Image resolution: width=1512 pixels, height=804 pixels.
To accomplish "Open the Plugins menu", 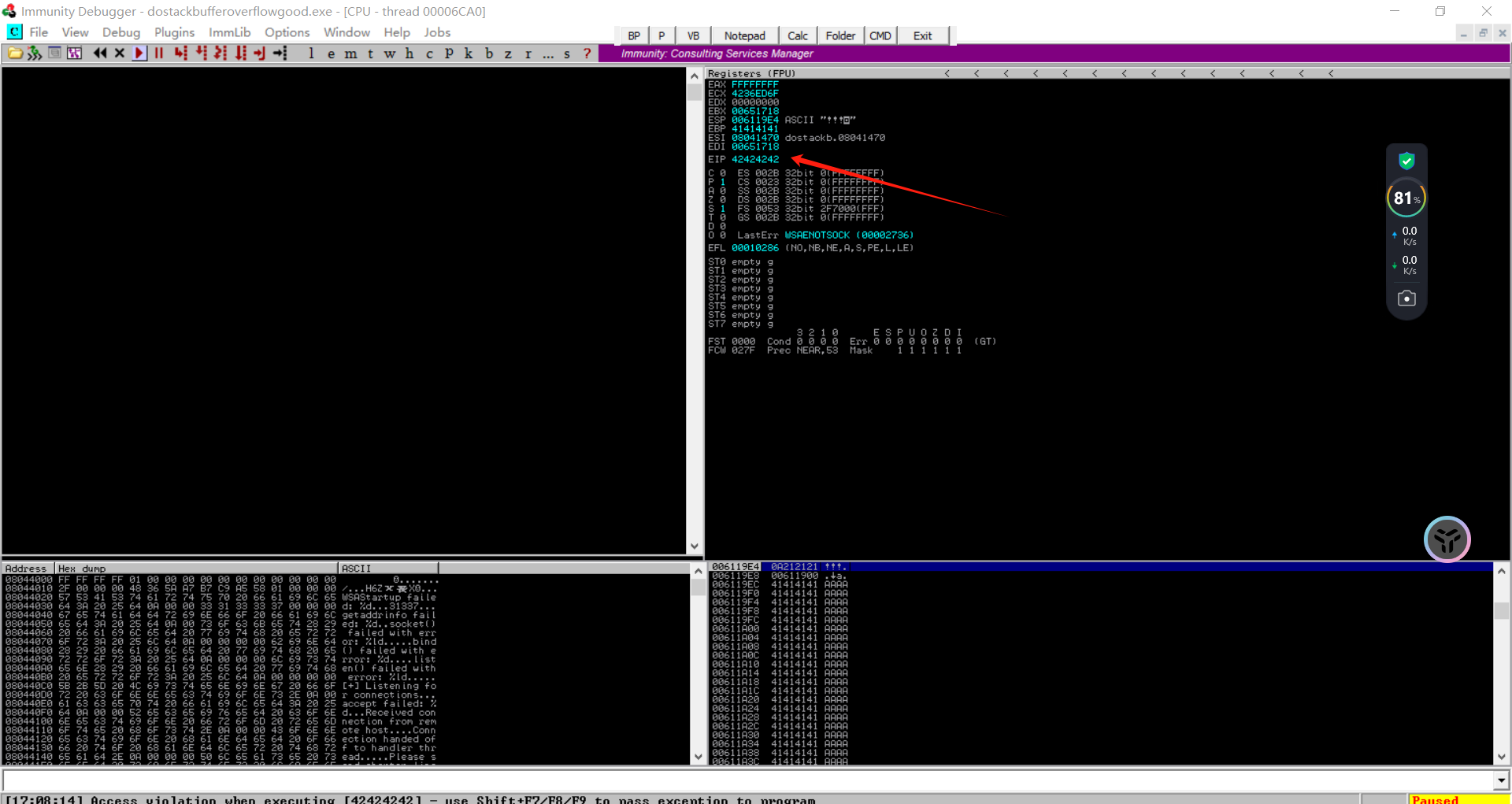I will point(174,32).
